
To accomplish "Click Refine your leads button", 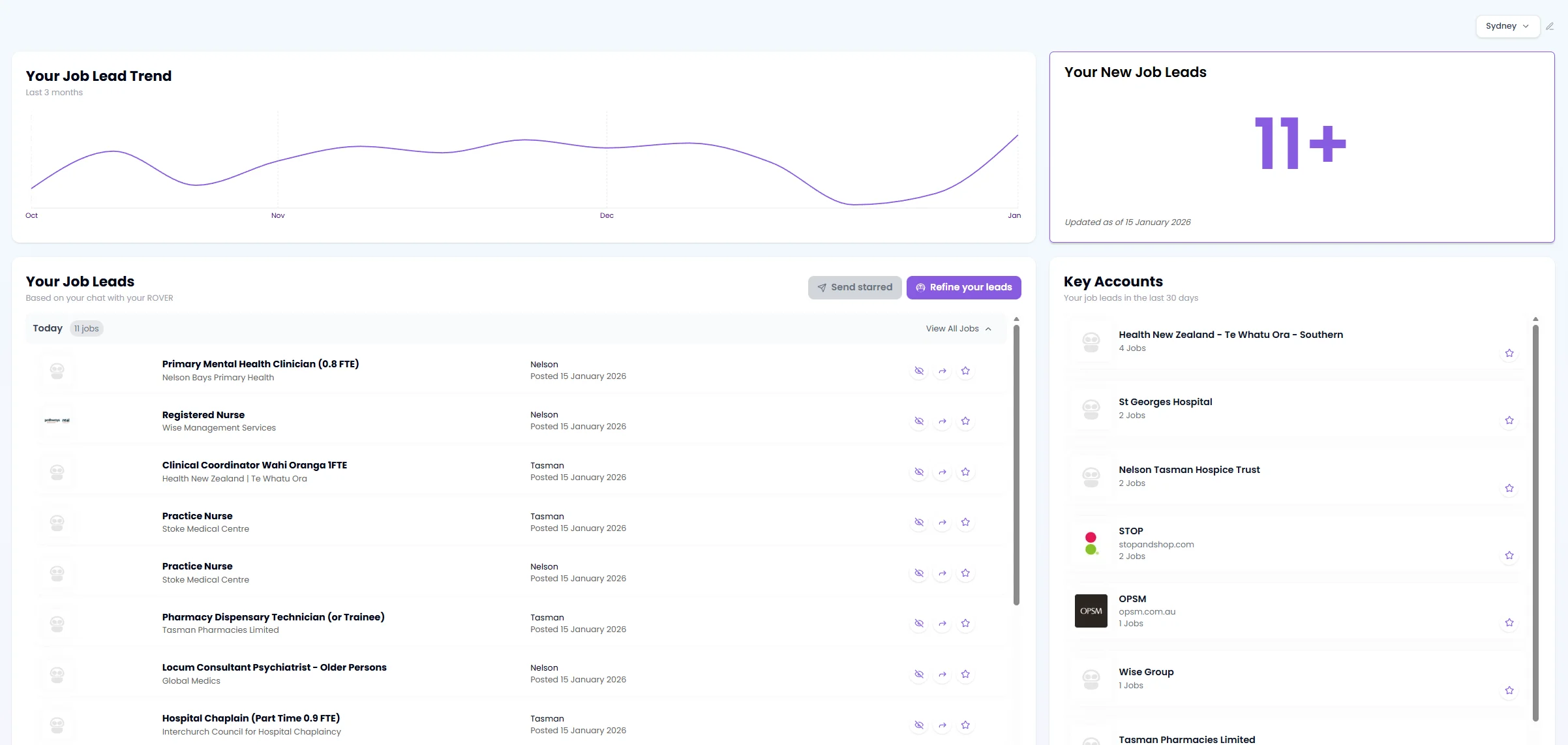I will 963,288.
